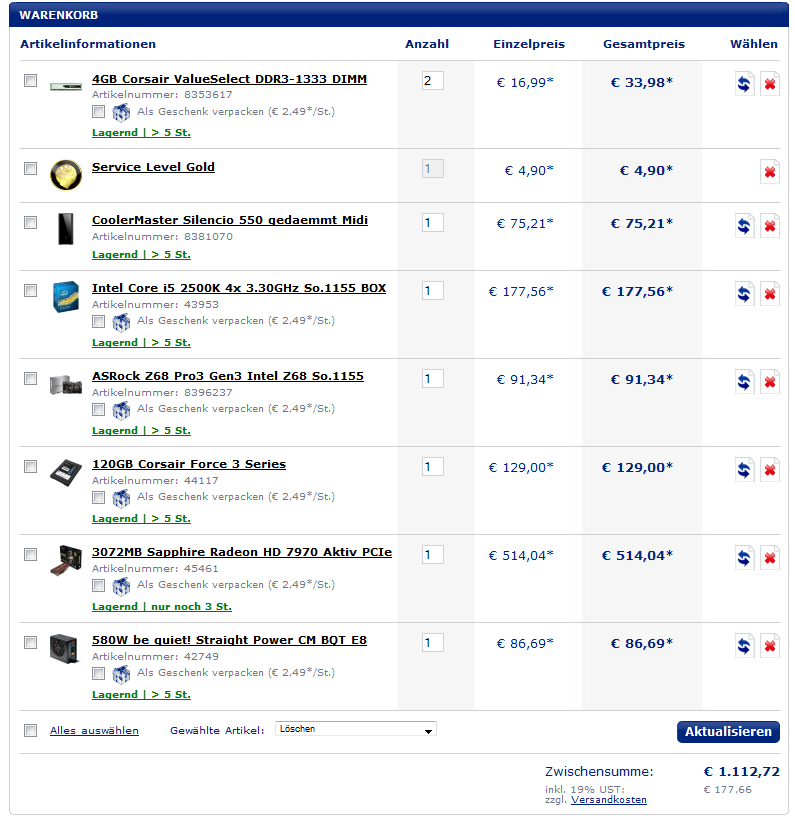Delete 580W be quiet! PSU with red X
Viewport: 795px width, 822px height.
tap(770, 646)
